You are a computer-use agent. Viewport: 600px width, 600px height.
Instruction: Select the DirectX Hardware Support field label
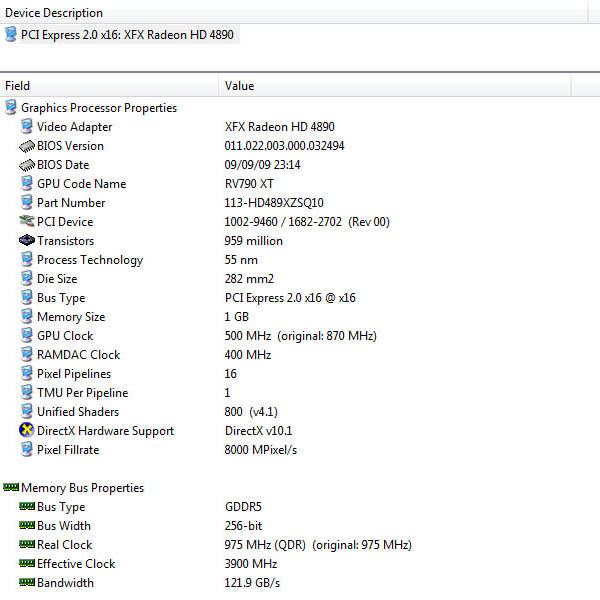point(106,431)
